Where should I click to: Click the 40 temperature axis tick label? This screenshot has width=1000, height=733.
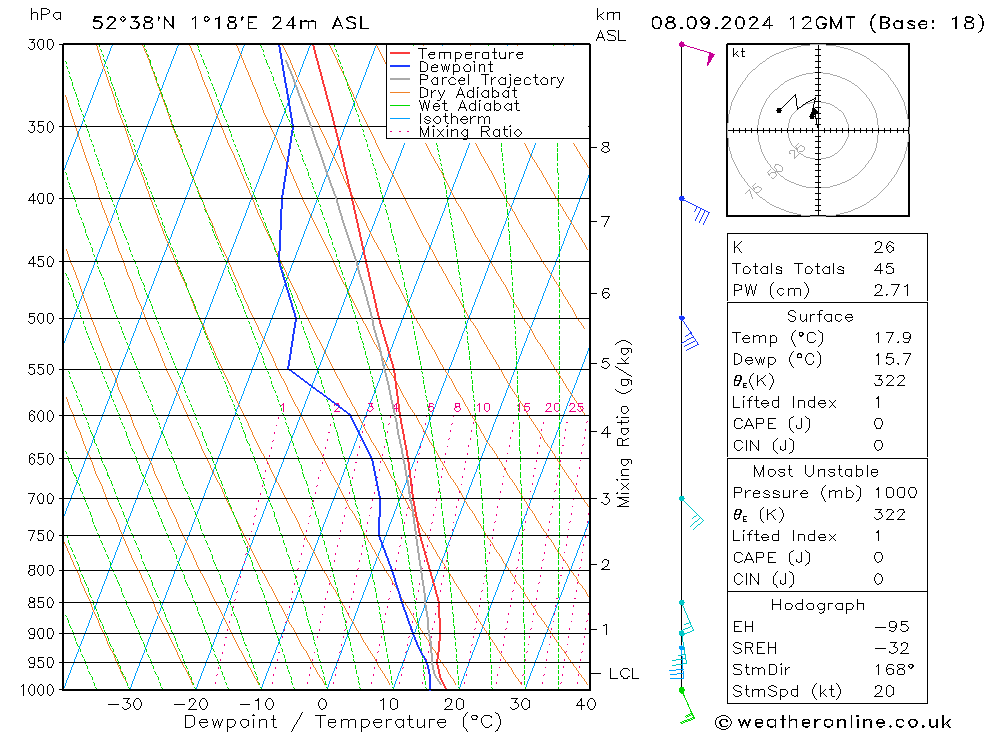585,704
